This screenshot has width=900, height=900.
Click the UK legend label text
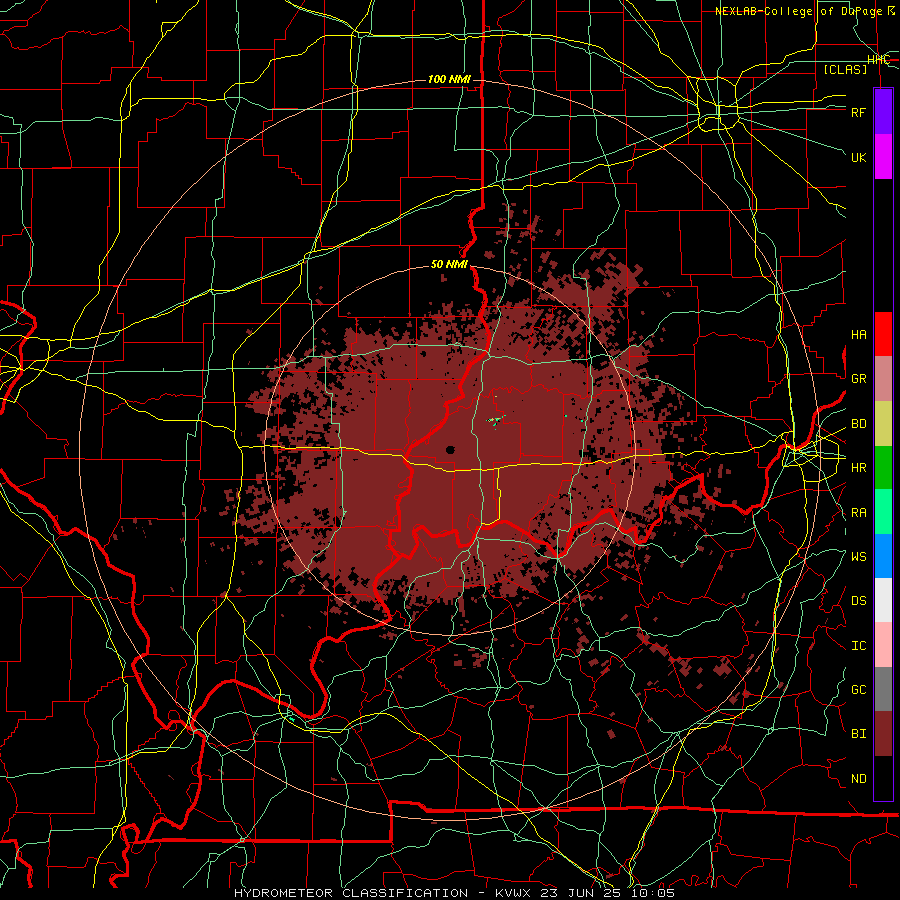[x=858, y=157]
